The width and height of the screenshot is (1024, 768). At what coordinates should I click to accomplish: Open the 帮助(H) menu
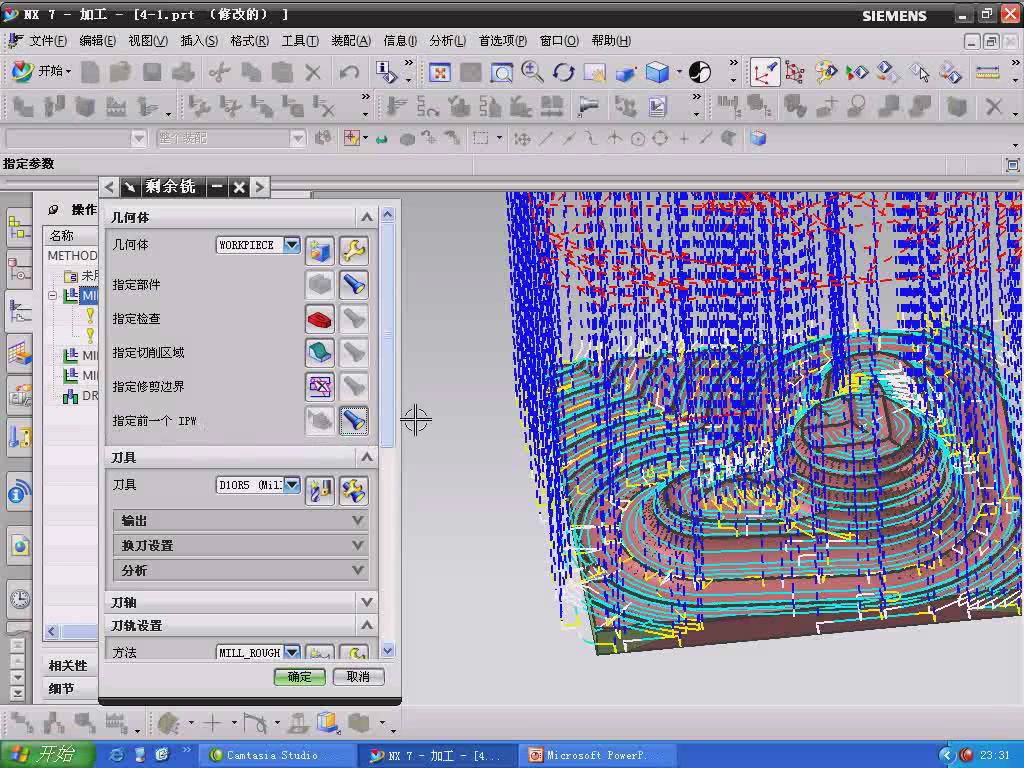(611, 40)
